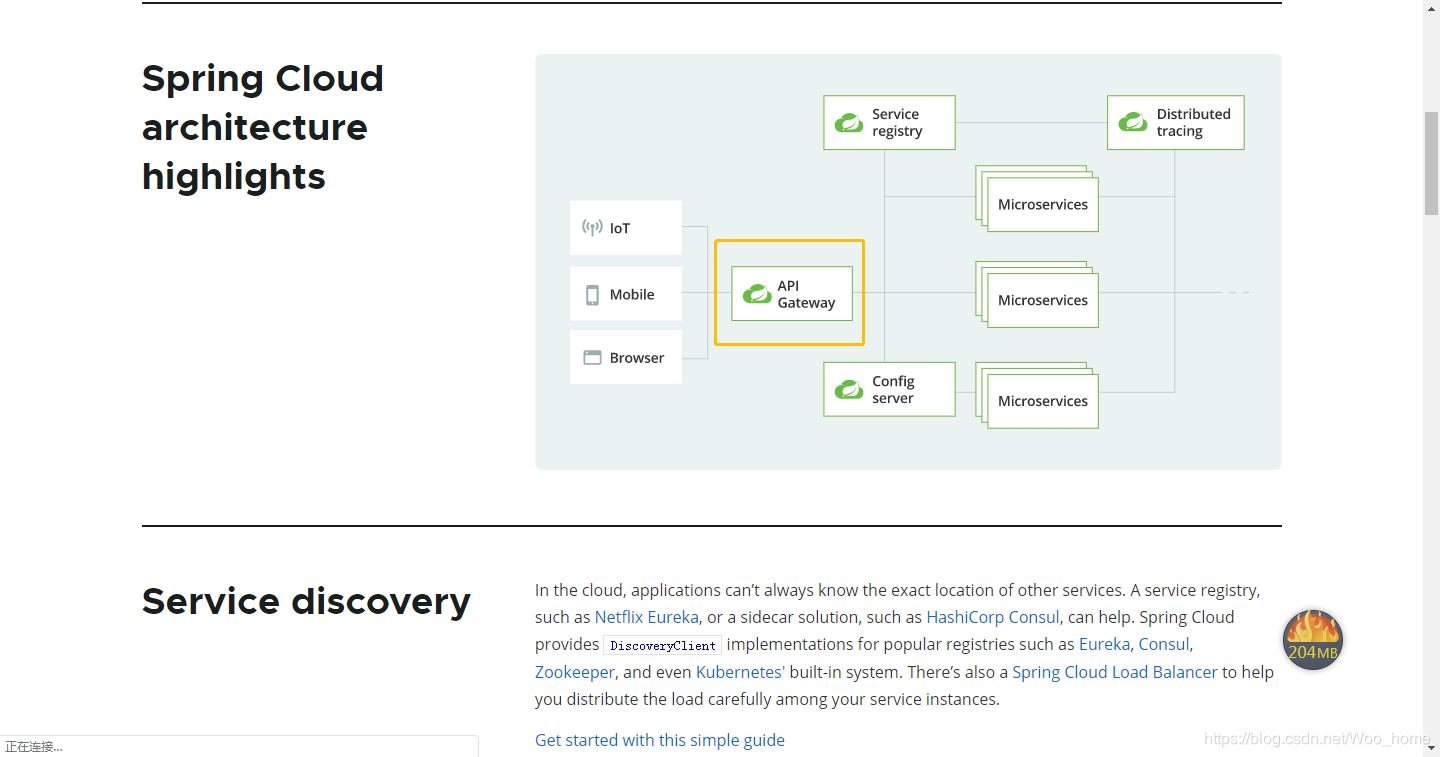Click the DiscoveryClient code label
The width and height of the screenshot is (1440, 757).
663,645
